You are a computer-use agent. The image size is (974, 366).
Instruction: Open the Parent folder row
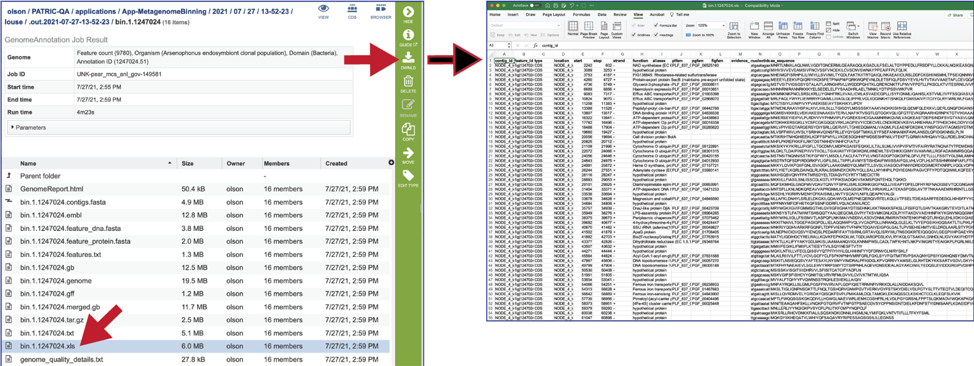198,176
